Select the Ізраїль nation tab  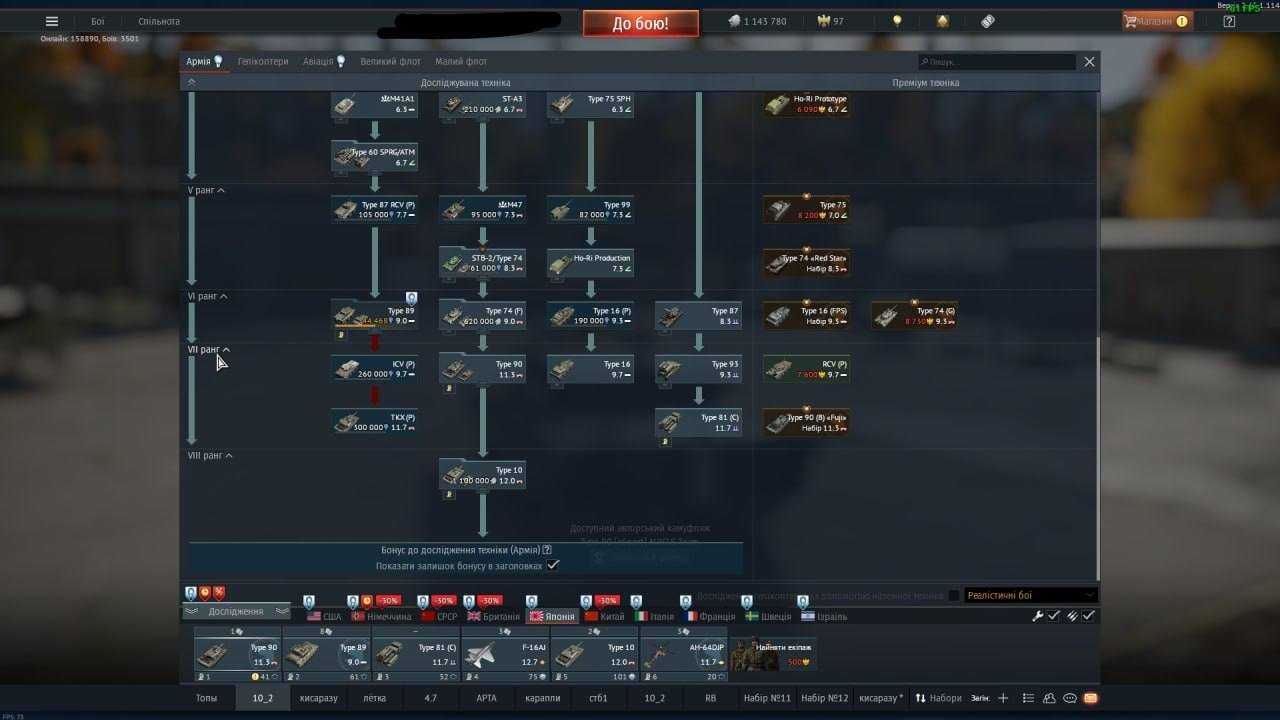[x=824, y=616]
